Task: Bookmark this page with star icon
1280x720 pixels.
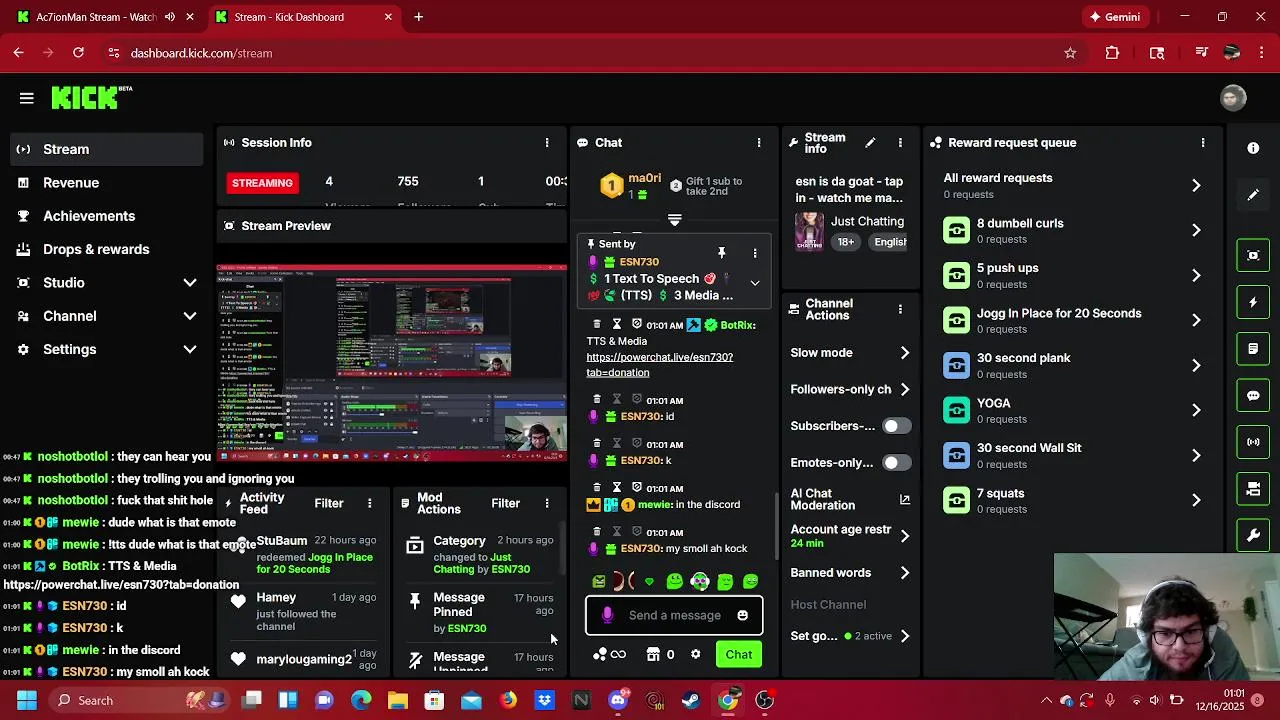Action: (1070, 53)
